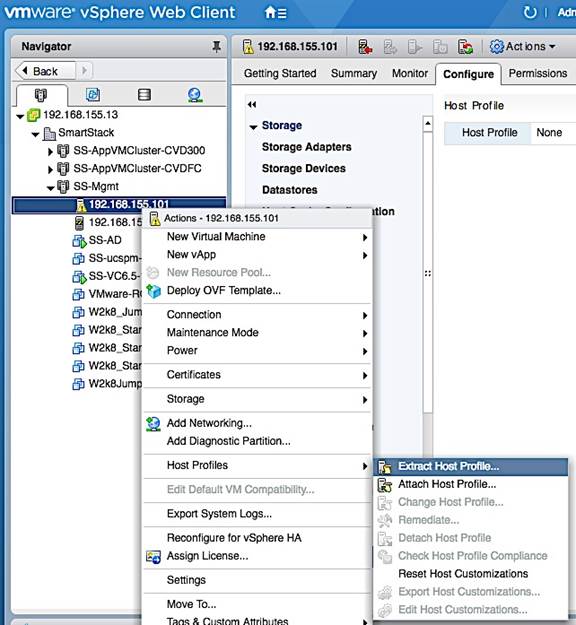Open Storage Adapters in Configure
Viewport: 576px width, 625px height.
click(x=307, y=147)
